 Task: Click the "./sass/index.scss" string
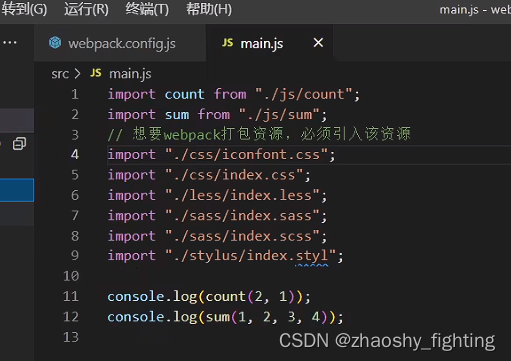243,236
